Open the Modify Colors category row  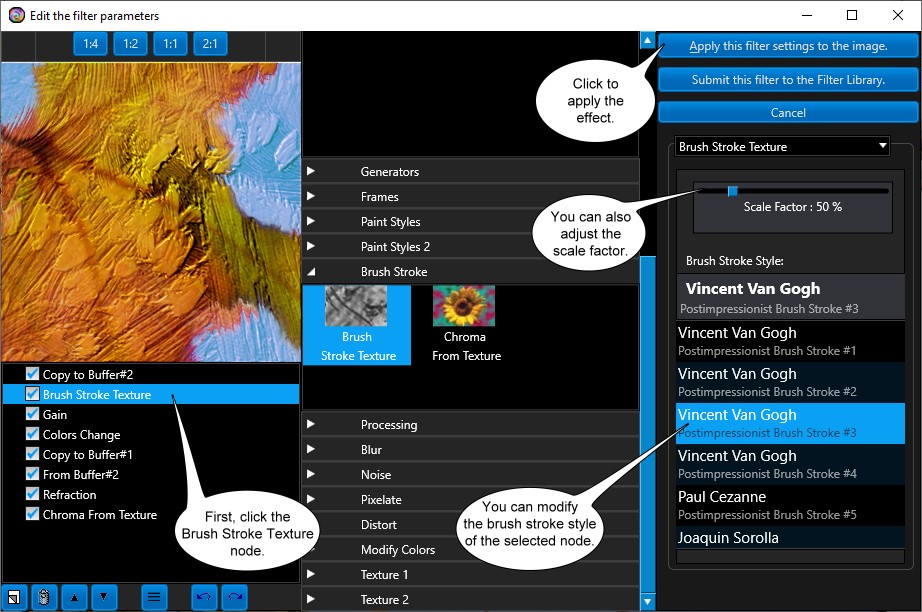pos(470,550)
